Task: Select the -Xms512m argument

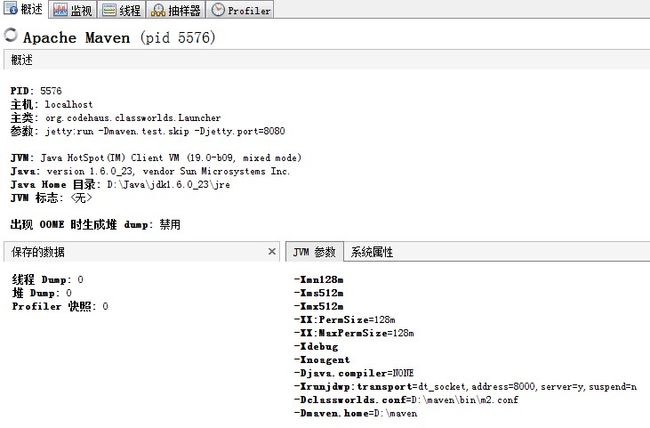Action: 318,293
